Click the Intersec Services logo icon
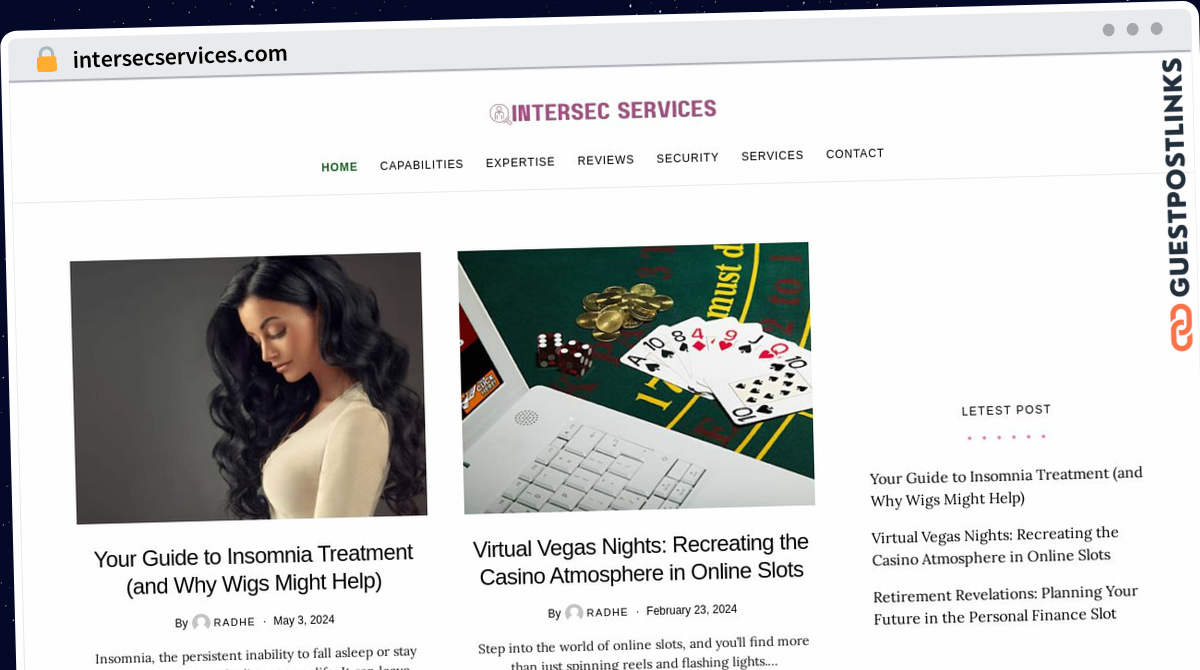 [x=500, y=113]
